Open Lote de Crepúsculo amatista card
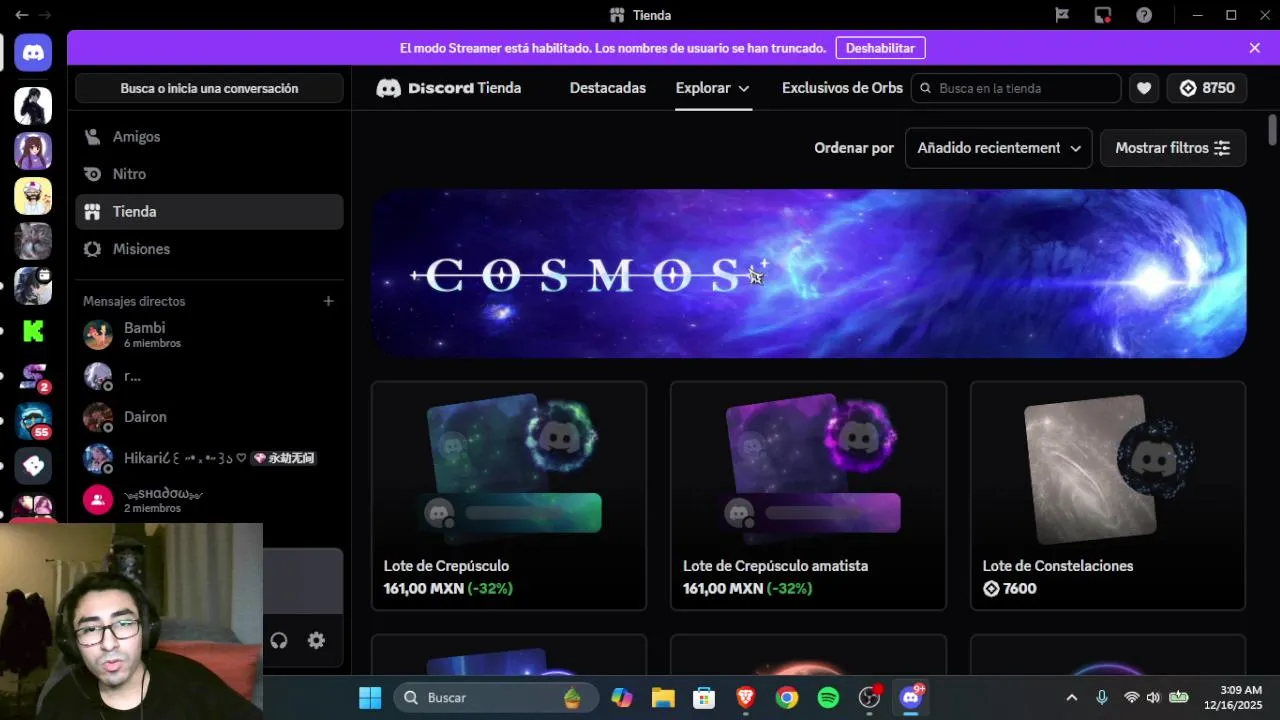The height and width of the screenshot is (720, 1280). point(808,495)
